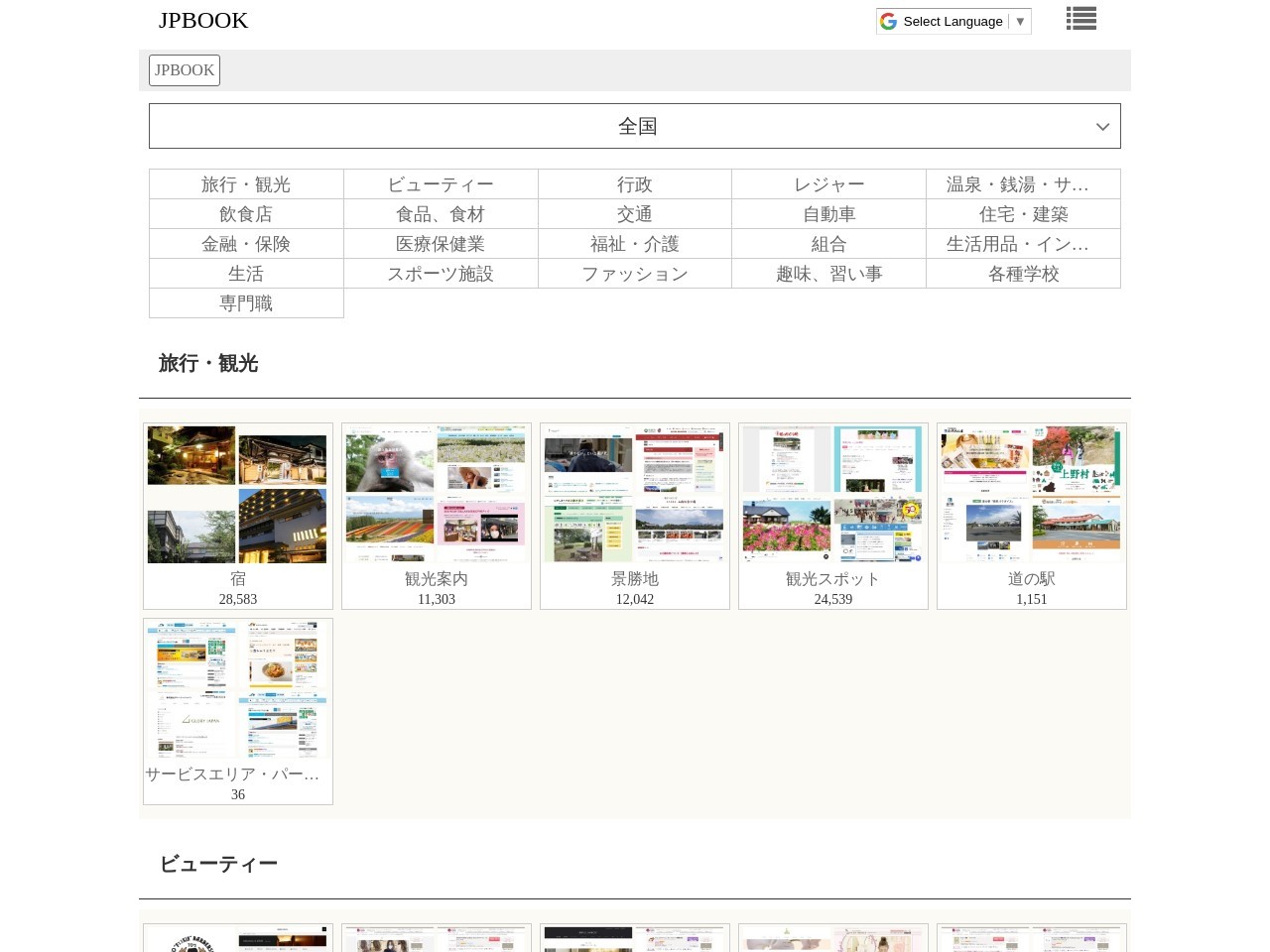Choose the 自動車 category
This screenshot has width=1270, height=952.
[x=828, y=214]
